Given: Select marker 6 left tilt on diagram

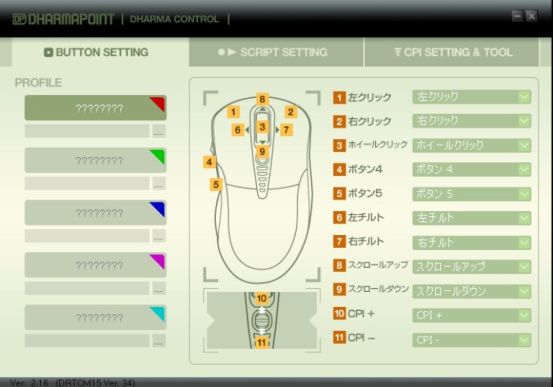Looking at the screenshot, I should click(238, 130).
